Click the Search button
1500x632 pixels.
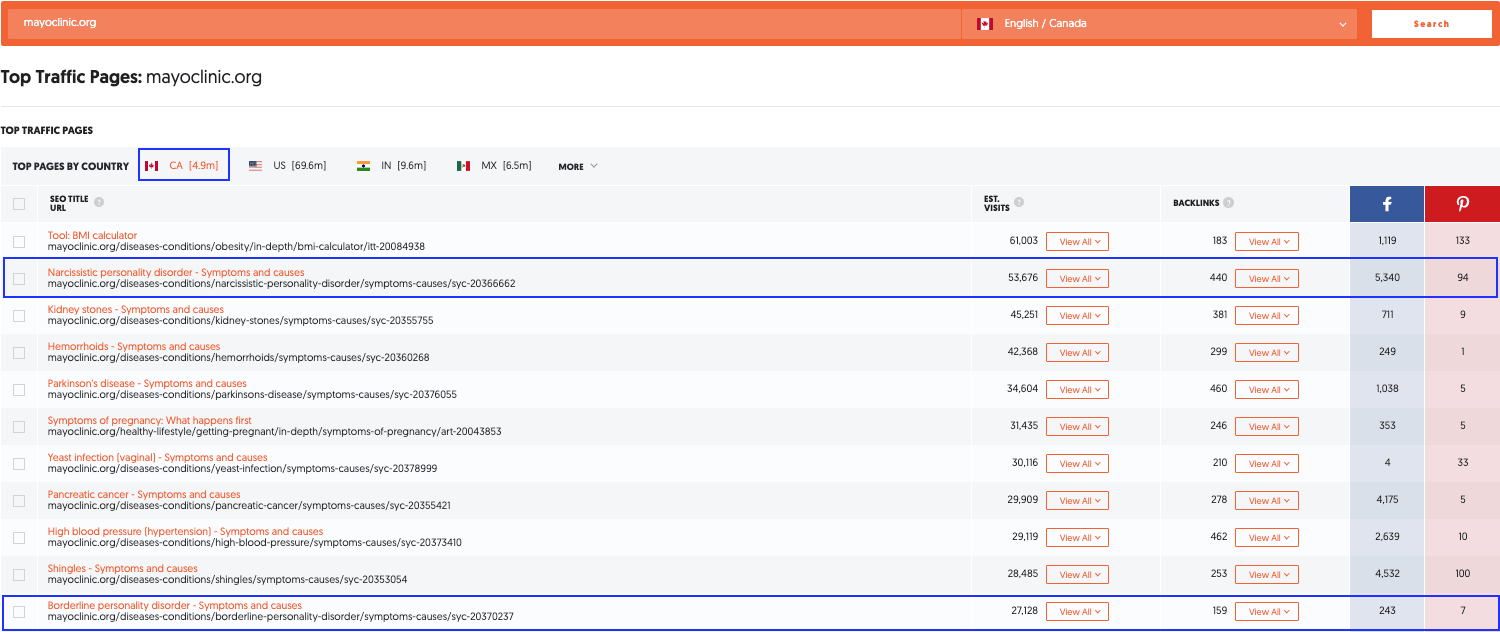pos(1431,24)
